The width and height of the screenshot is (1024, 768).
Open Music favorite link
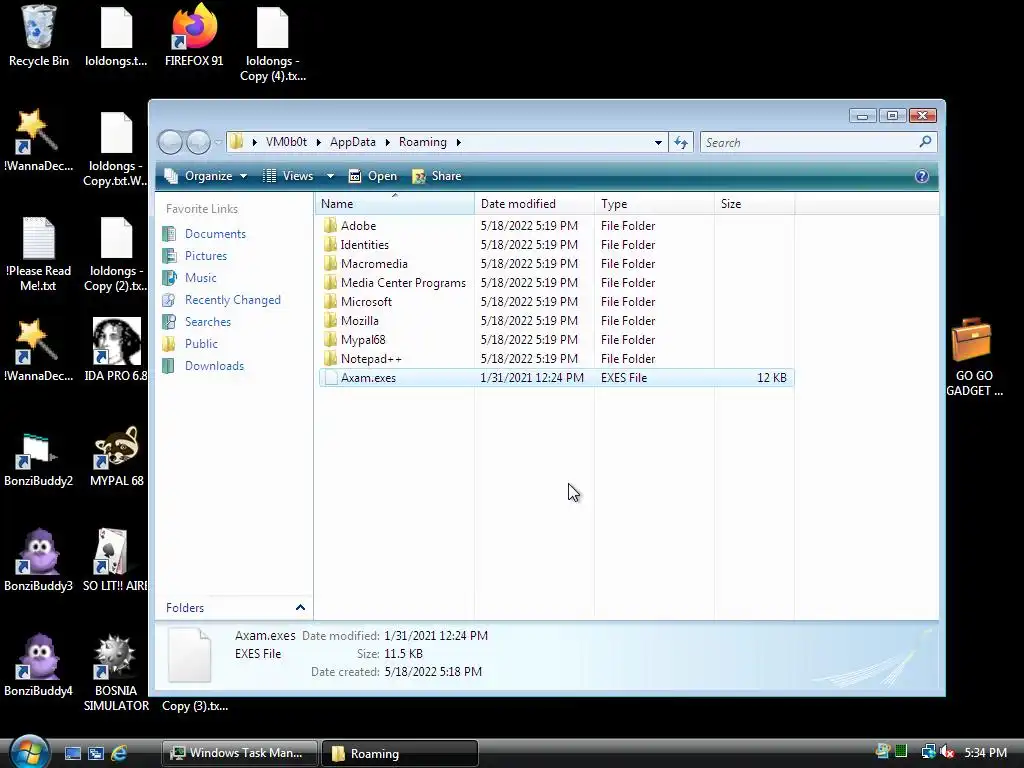pyautogui.click(x=200, y=278)
